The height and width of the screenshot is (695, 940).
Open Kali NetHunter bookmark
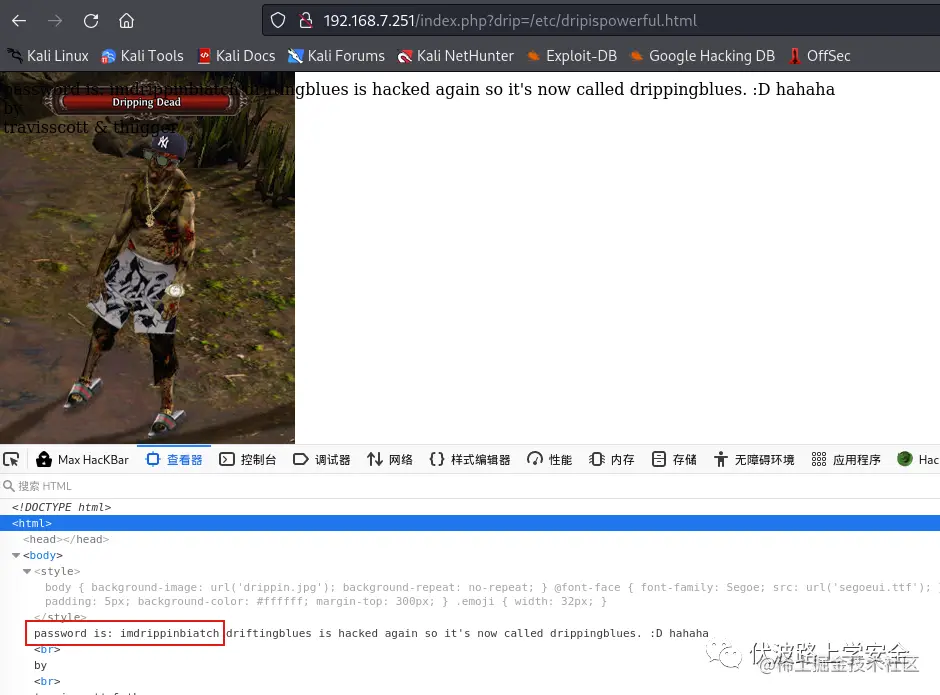tap(456, 56)
